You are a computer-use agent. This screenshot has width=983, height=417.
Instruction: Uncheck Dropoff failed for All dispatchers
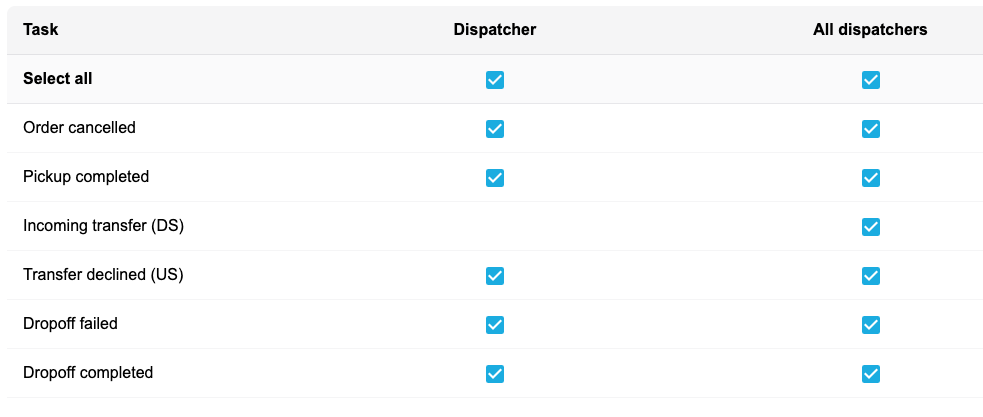pos(870,324)
